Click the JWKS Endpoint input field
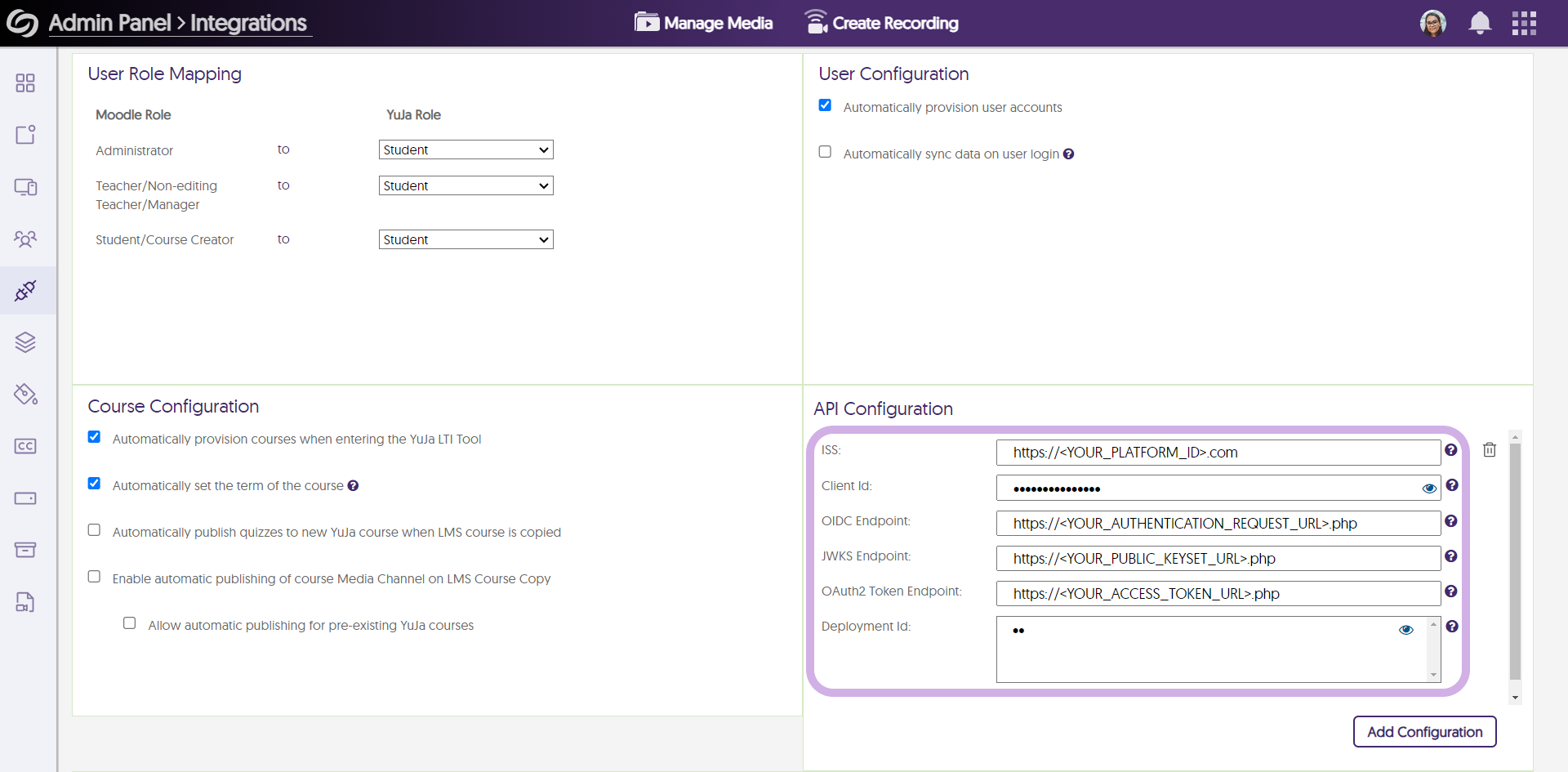This screenshot has height=772, width=1568. [x=1218, y=559]
